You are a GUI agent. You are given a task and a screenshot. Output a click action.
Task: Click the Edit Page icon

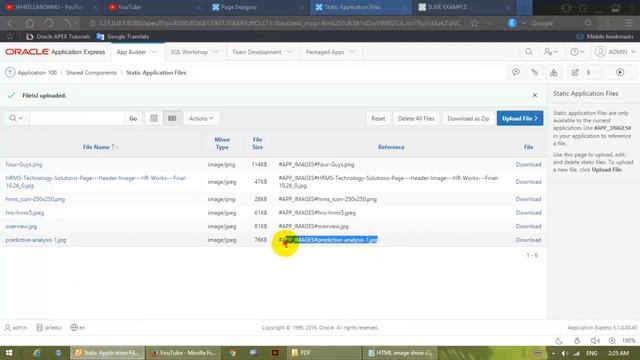click(x=575, y=72)
